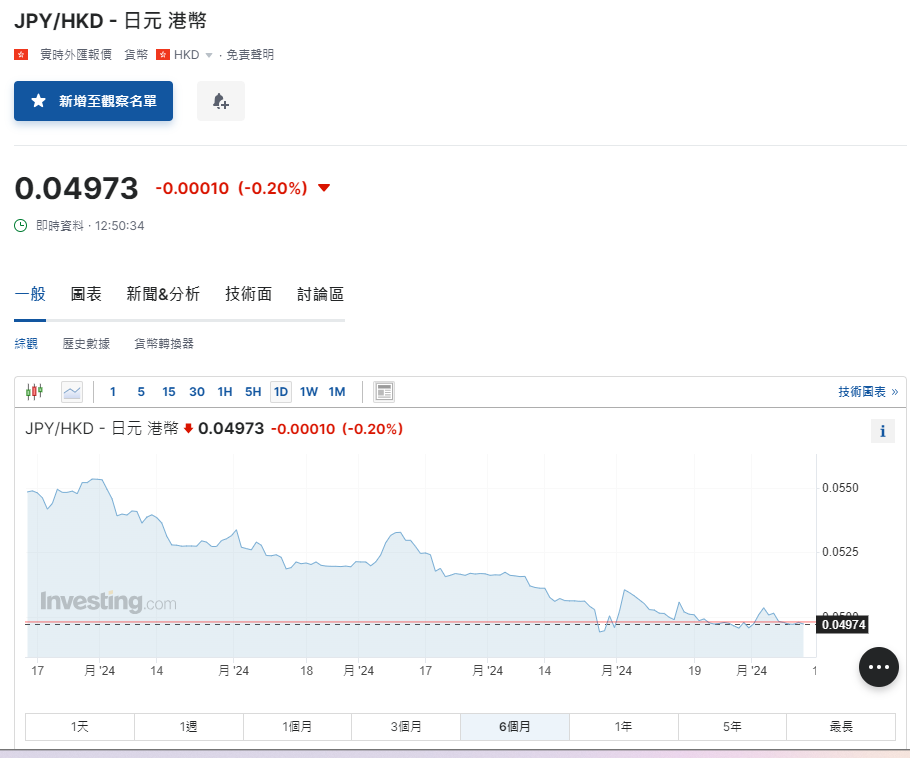Screen dimensions: 910x758
Task: Open the news layout icon beside timeframes
Action: click(384, 391)
